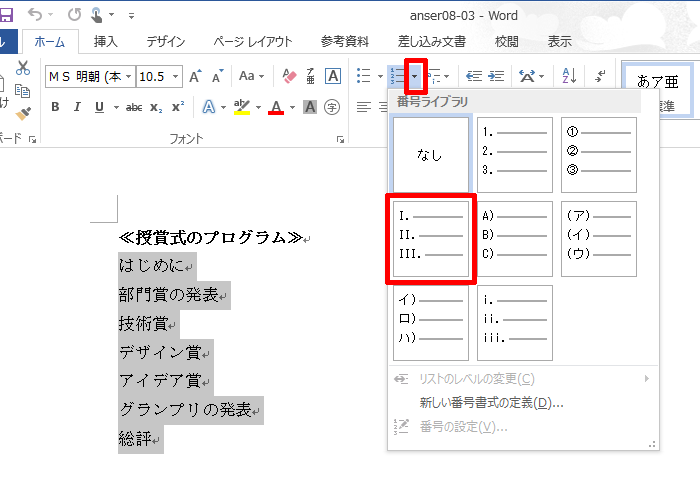The image size is (700, 480).
Task: Save the document with the floppy icon
Action: pyautogui.click(x=5, y=15)
